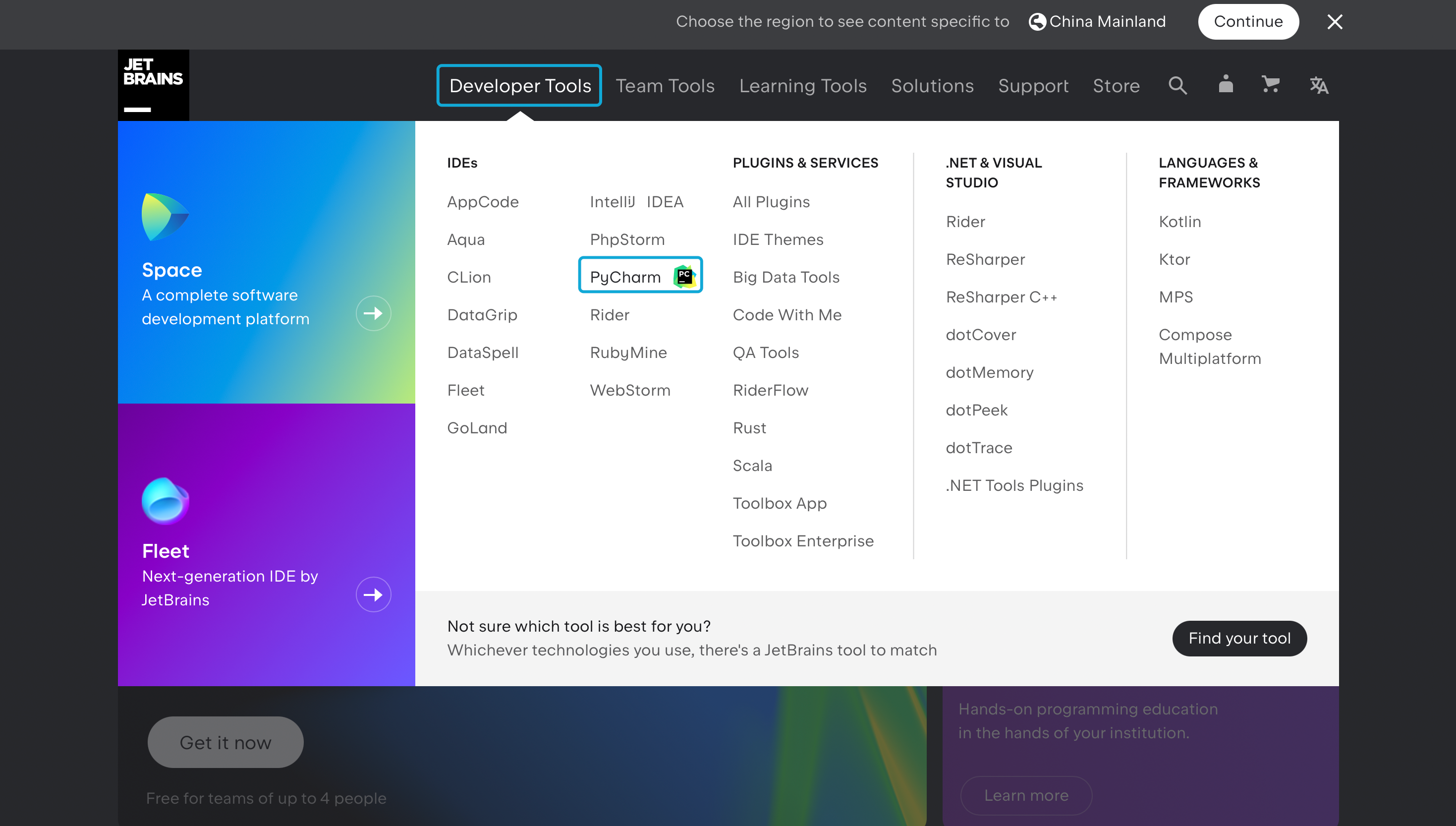Open Scala plugin link

click(752, 466)
